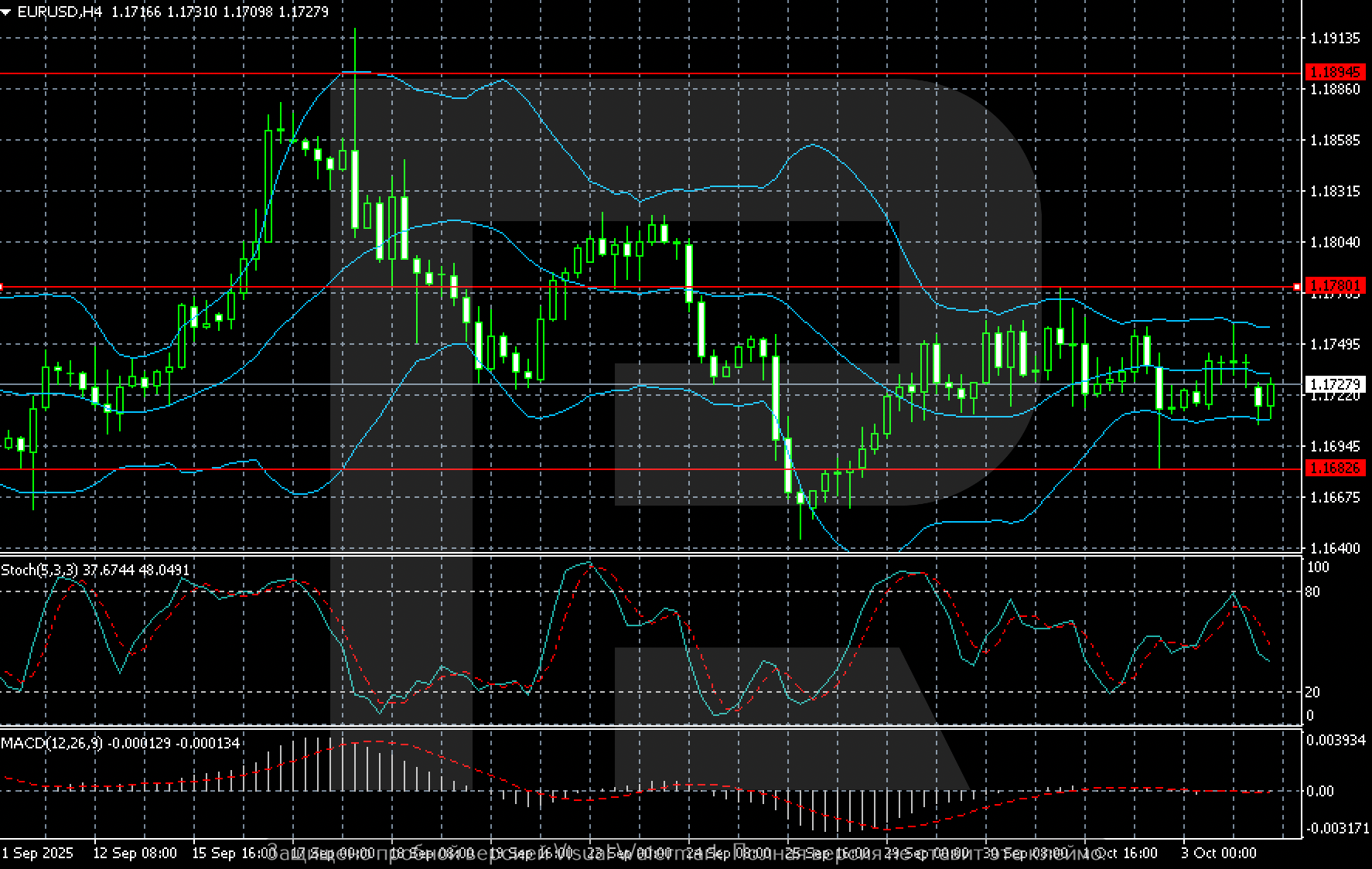Click the dropdown triangle beside EURUSD,H4
The width and height of the screenshot is (1372, 869).
pyautogui.click(x=6, y=12)
